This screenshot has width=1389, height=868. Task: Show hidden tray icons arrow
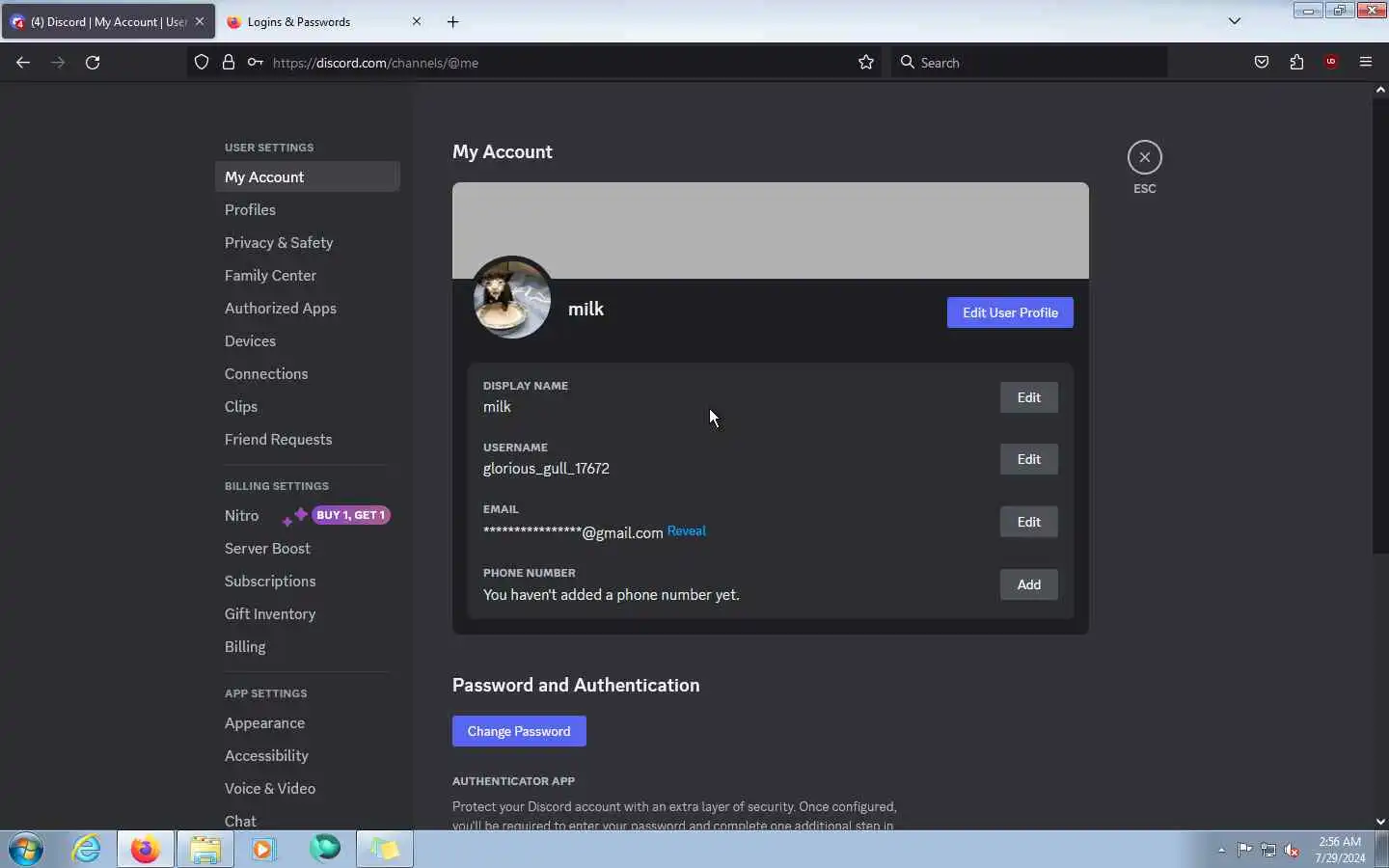1221,850
